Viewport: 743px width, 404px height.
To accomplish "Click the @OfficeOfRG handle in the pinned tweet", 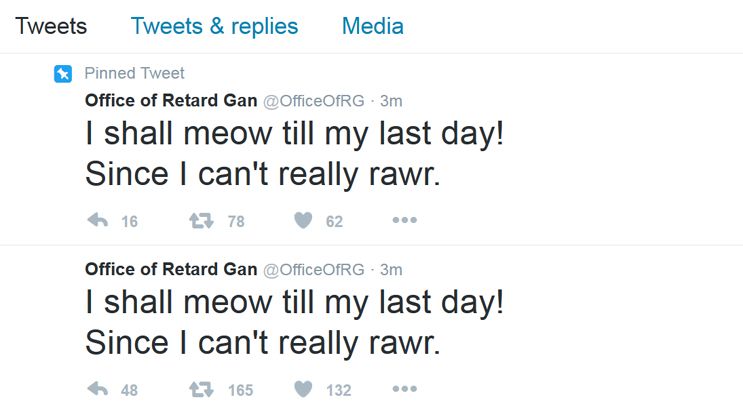I will pos(314,100).
